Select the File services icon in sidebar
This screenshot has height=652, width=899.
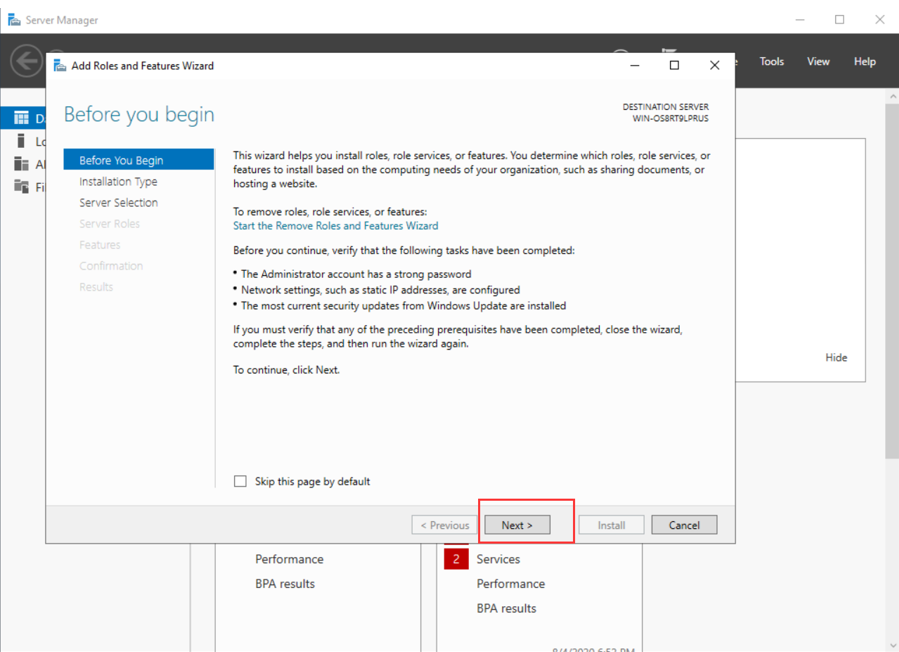(21, 186)
